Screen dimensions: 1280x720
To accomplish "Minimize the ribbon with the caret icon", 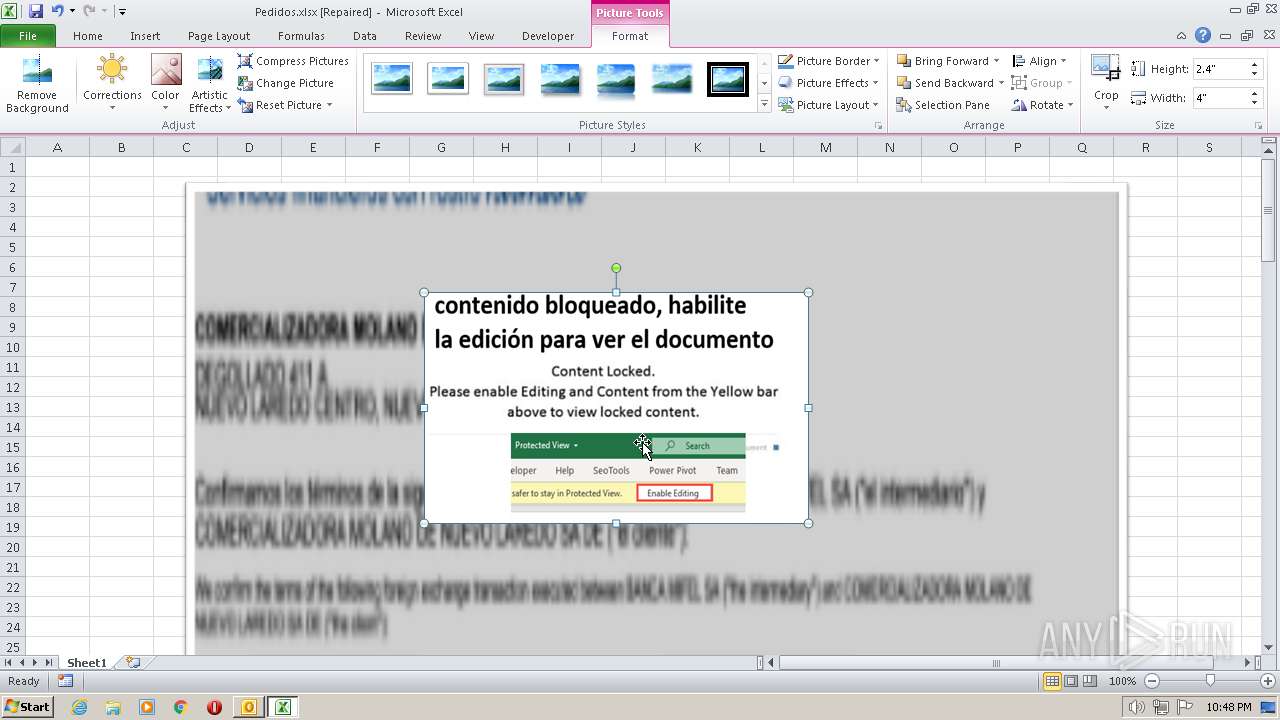I will tap(1183, 36).
